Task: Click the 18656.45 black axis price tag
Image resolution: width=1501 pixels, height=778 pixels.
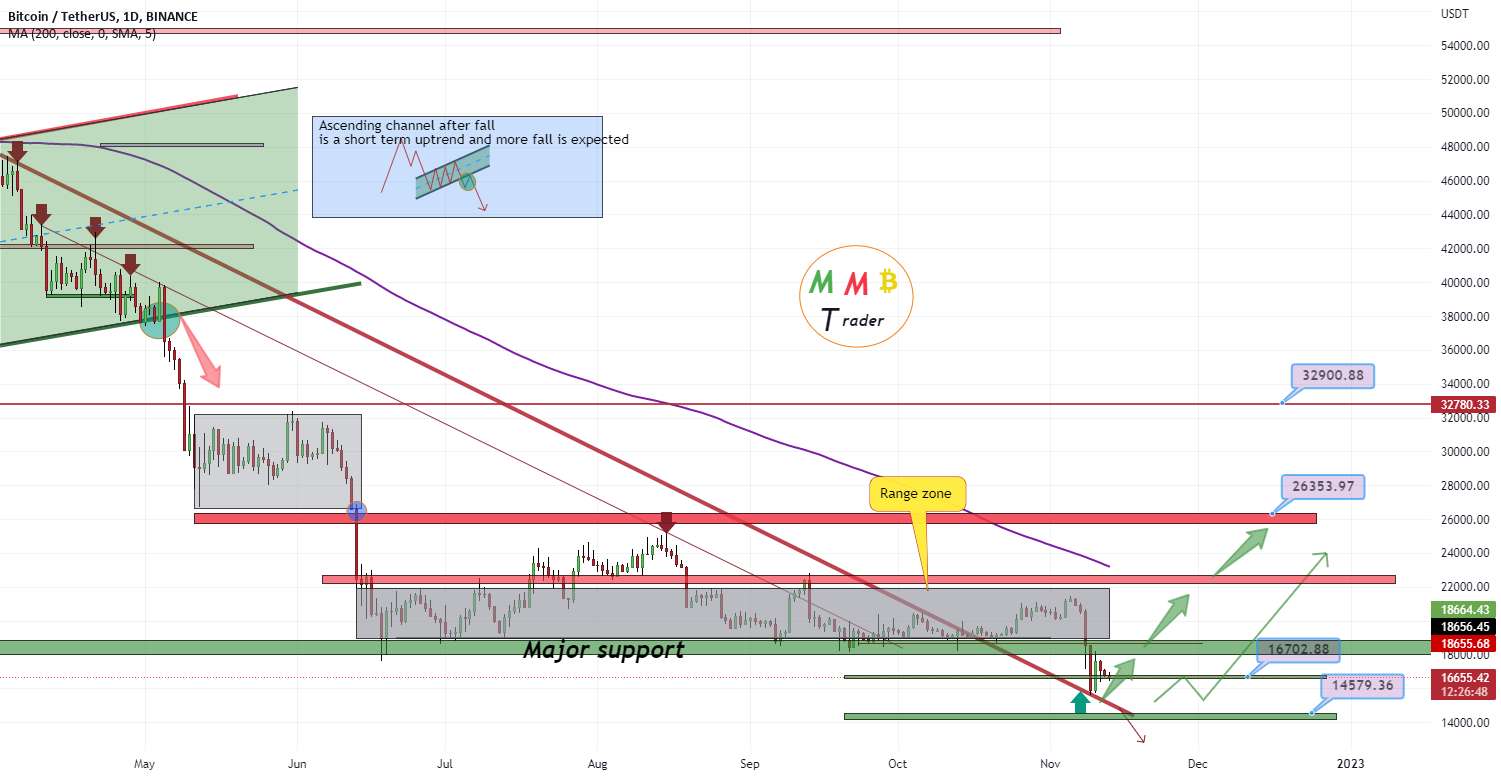Action: (1465, 625)
